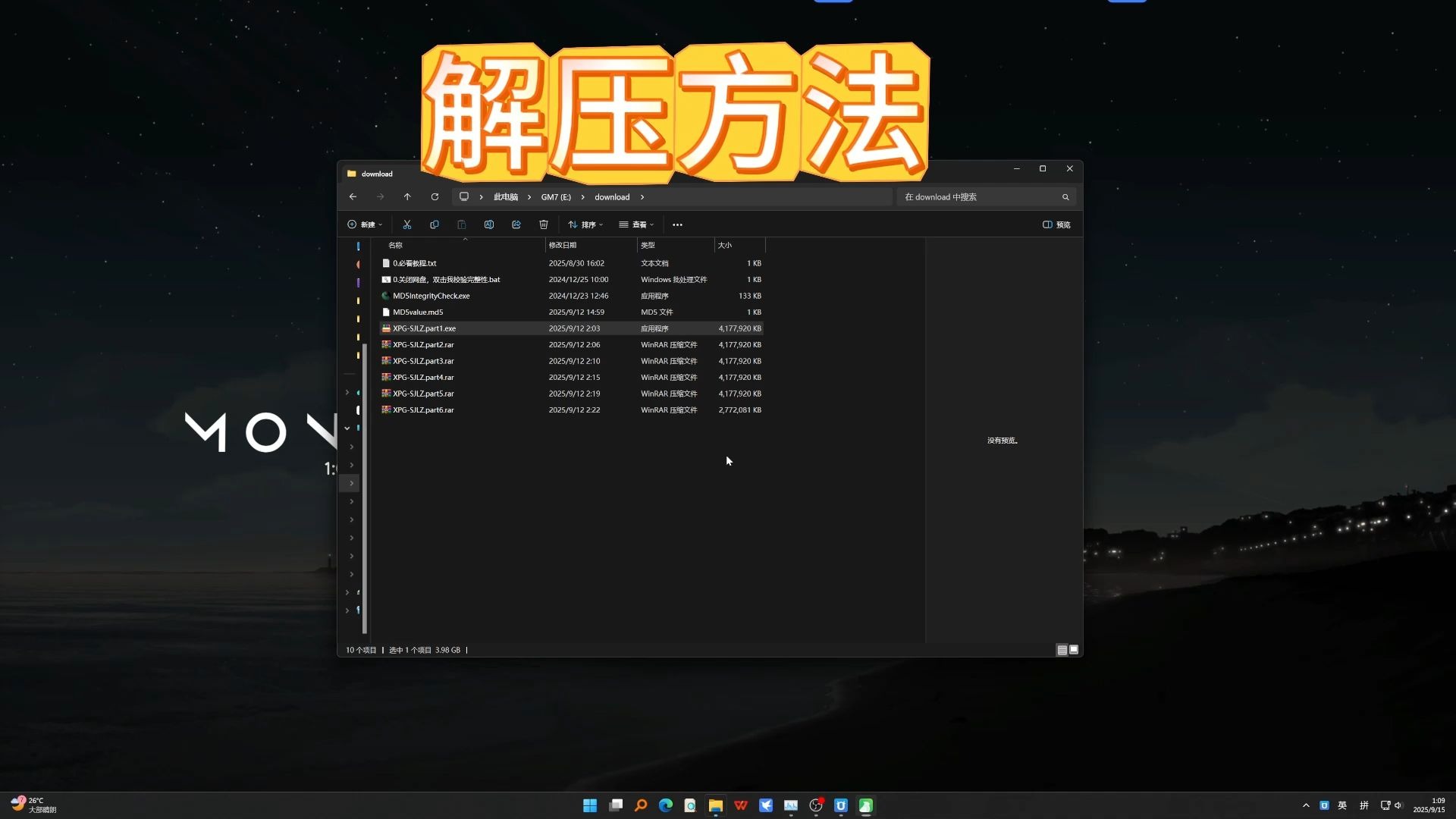The width and height of the screenshot is (1456, 819).
Task: Open the 排序 (Sort) dropdown
Action: [x=585, y=224]
